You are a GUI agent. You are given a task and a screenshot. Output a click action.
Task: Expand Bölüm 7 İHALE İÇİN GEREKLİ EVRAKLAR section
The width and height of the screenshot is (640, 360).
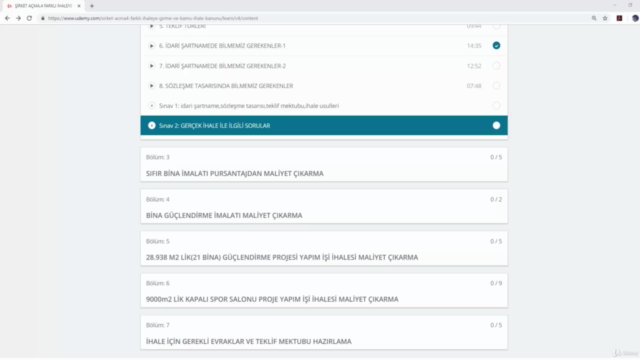click(324, 333)
